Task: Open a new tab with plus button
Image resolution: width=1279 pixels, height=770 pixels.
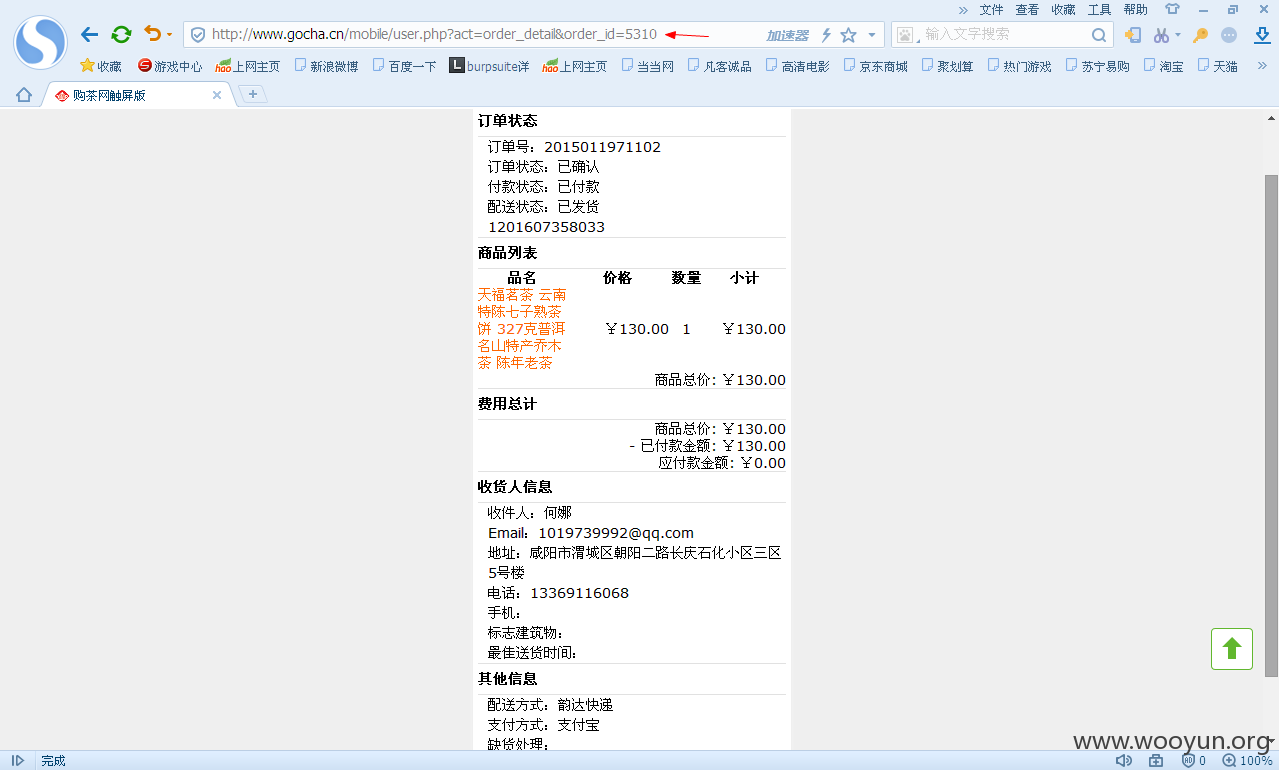Action: coord(253,94)
